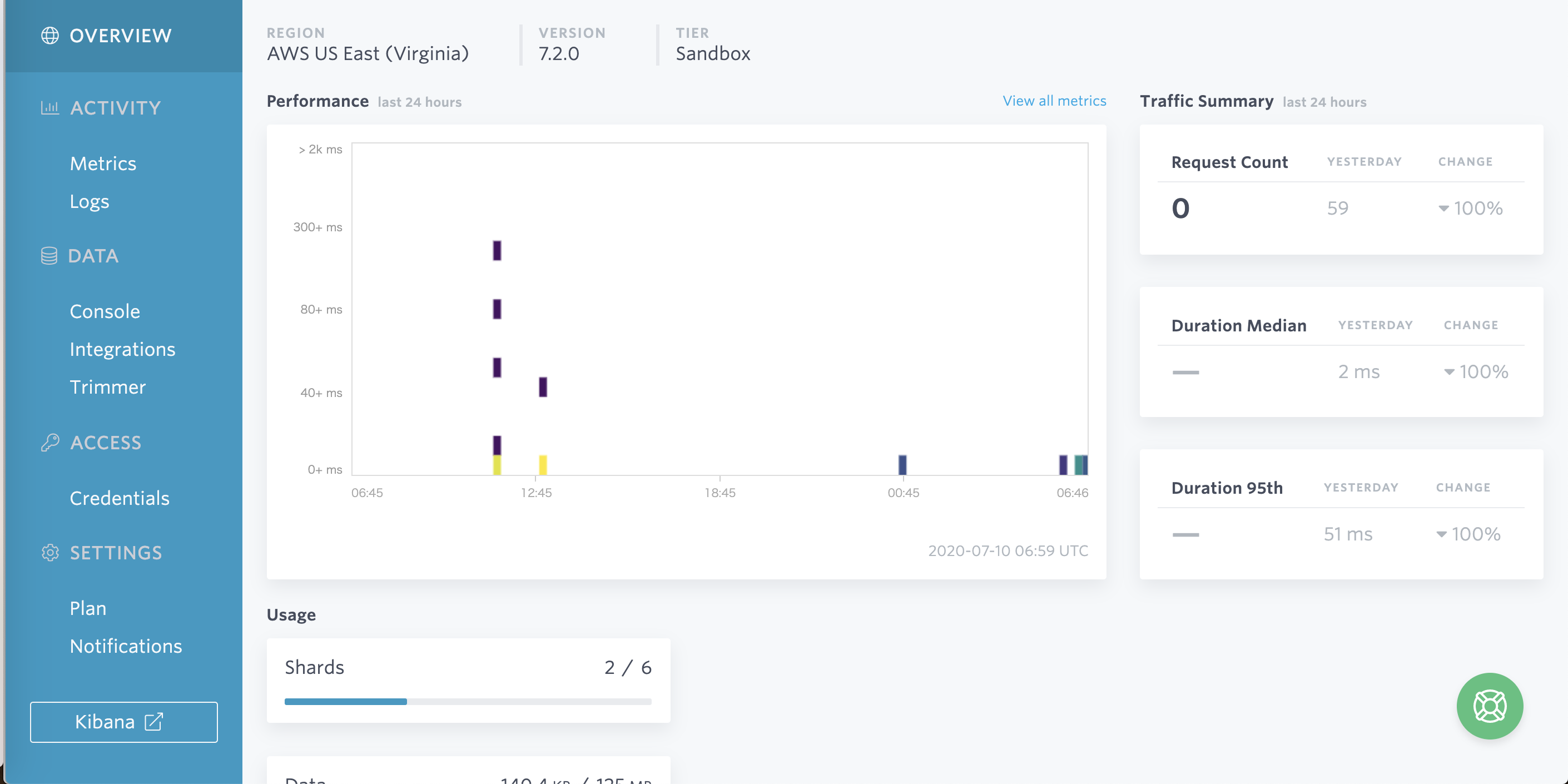
Task: Click the Access key icon
Action: [50, 443]
